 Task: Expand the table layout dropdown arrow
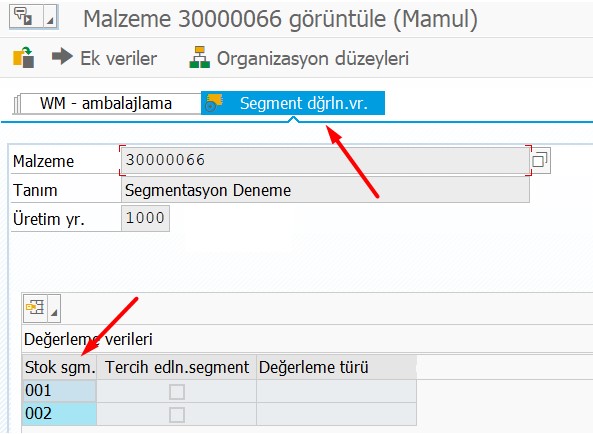(x=54, y=308)
